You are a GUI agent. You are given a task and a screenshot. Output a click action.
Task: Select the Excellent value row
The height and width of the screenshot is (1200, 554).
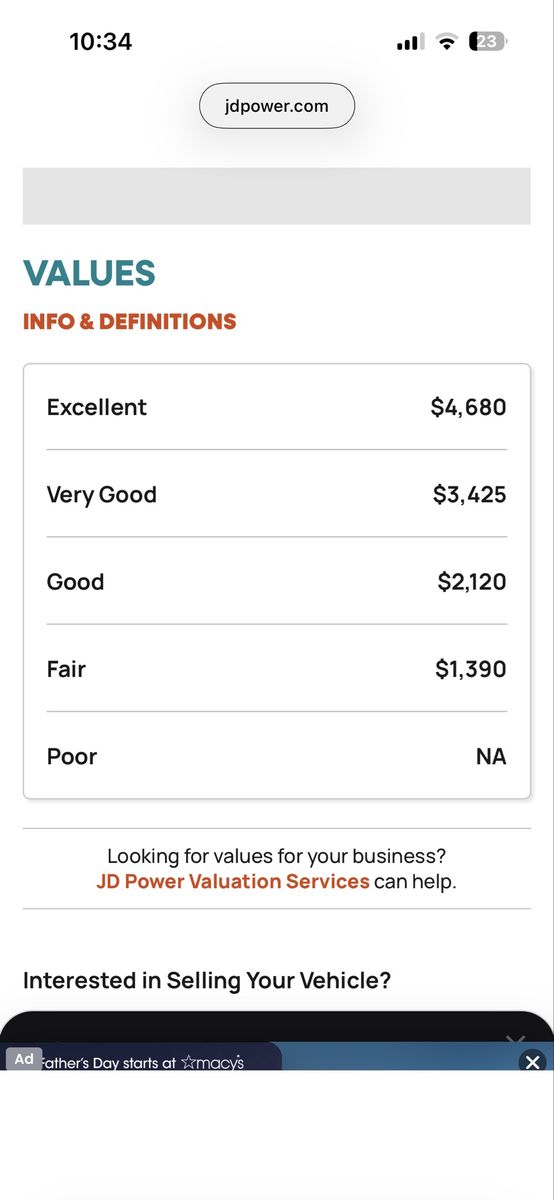[277, 407]
